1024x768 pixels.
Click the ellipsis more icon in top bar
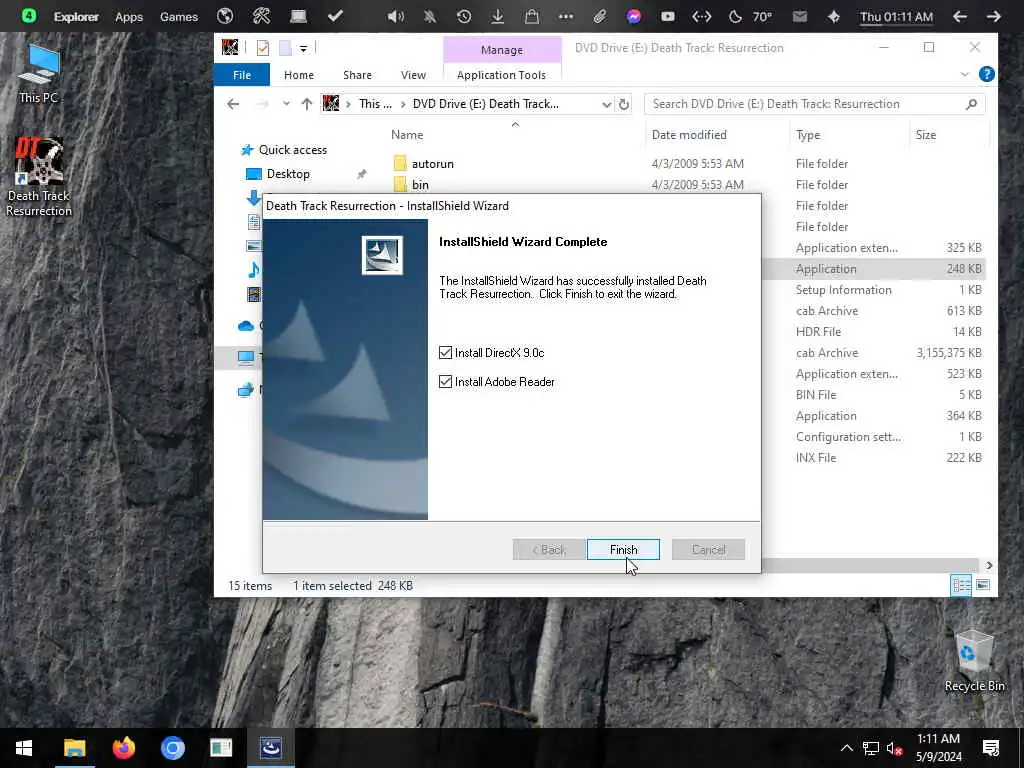pos(566,16)
